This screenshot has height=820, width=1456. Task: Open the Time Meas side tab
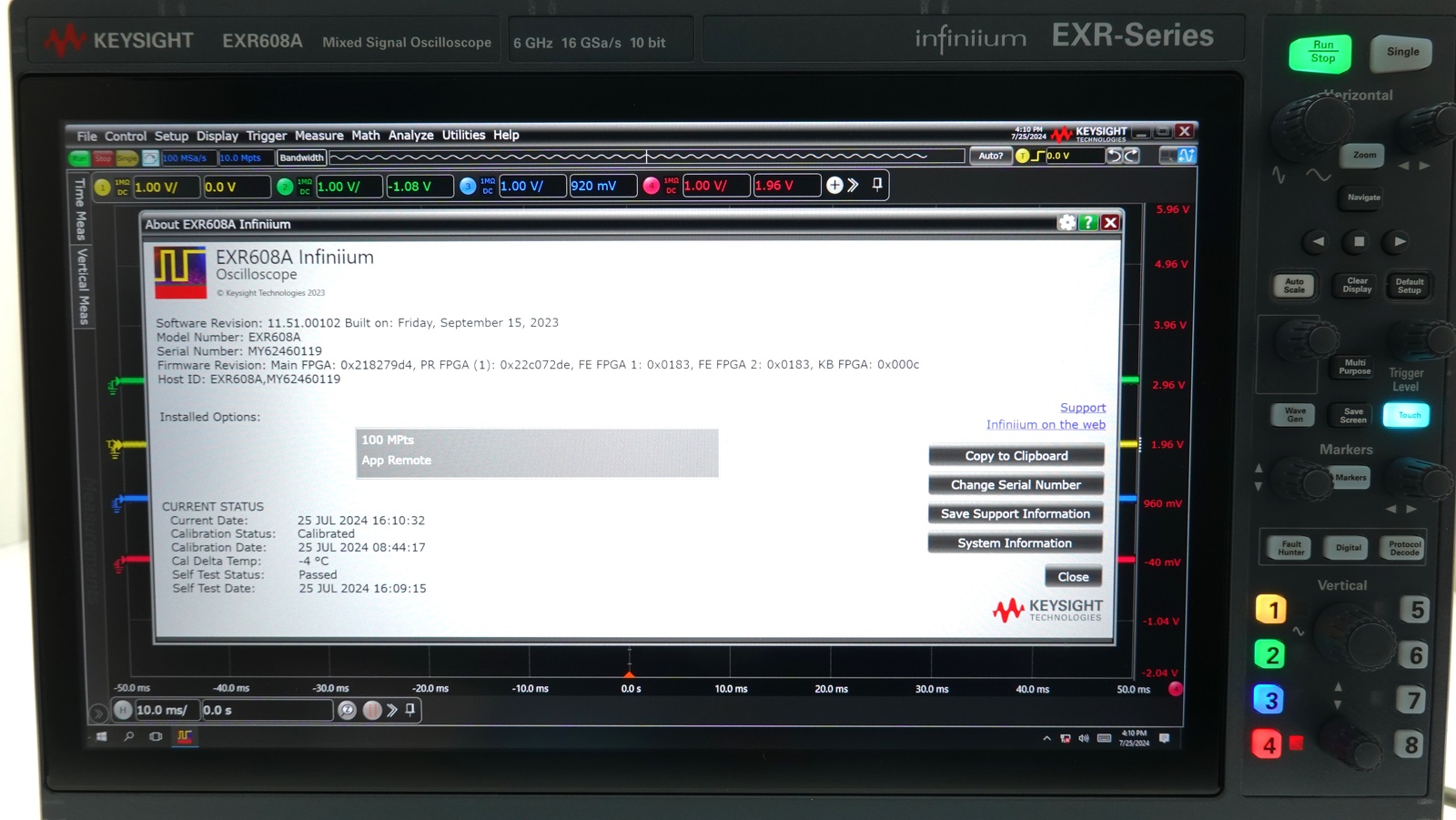pyautogui.click(x=80, y=209)
